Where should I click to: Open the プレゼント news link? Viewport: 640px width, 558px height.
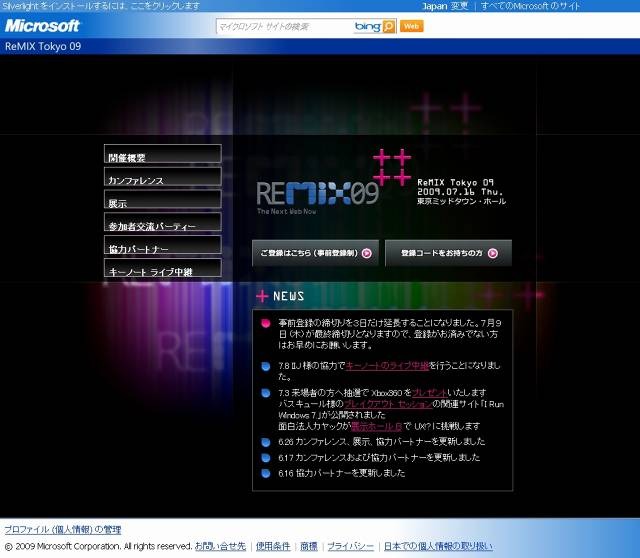pyautogui.click(x=430, y=393)
